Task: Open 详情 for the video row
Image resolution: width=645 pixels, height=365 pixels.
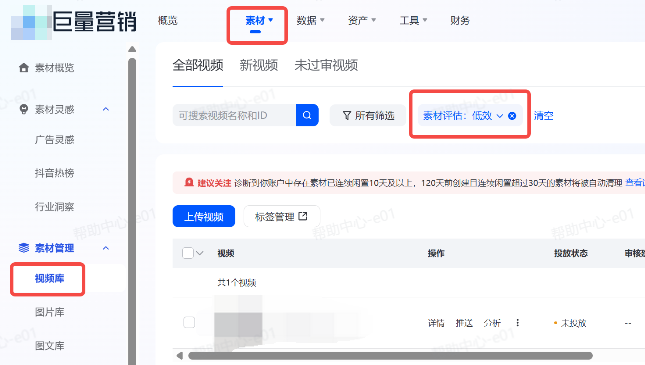Action: pos(436,323)
